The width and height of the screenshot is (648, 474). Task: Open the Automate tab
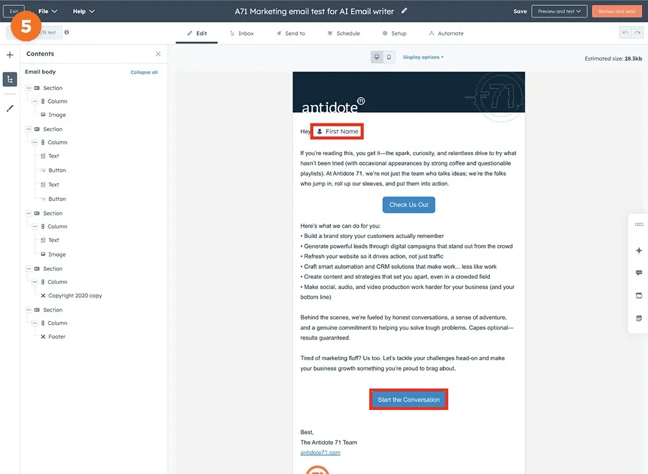click(x=446, y=33)
